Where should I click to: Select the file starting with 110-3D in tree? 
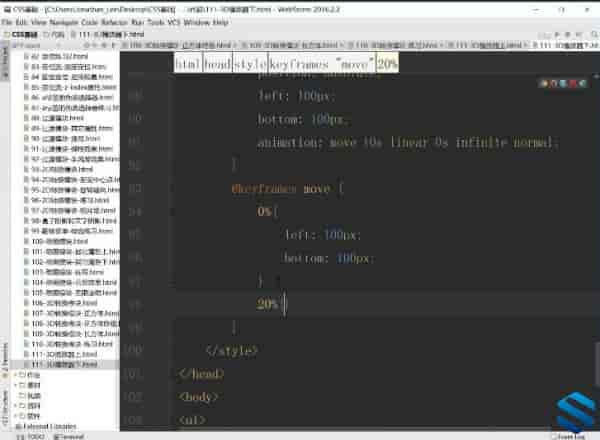pyautogui.click(x=68, y=344)
